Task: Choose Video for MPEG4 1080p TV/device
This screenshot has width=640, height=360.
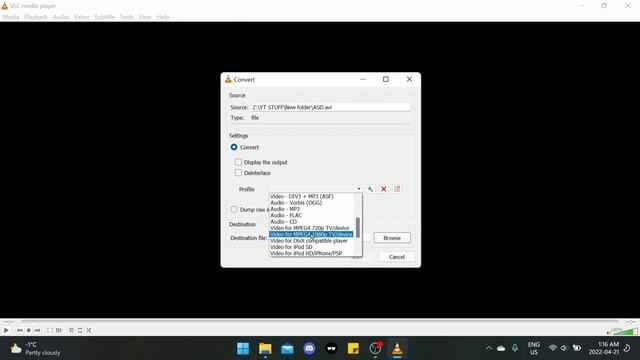Action: tap(311, 234)
